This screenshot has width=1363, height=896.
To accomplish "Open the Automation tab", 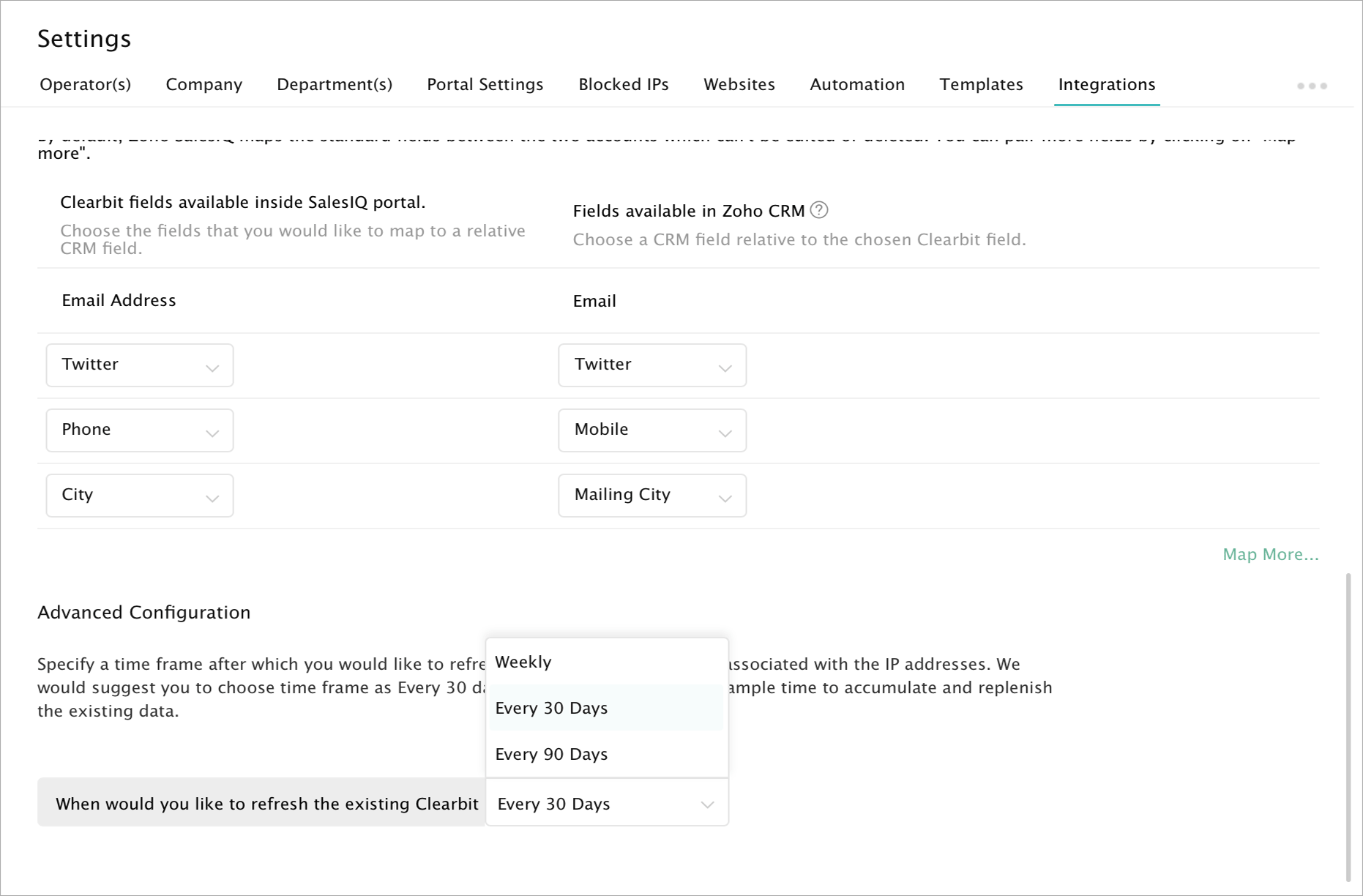I will (x=857, y=84).
